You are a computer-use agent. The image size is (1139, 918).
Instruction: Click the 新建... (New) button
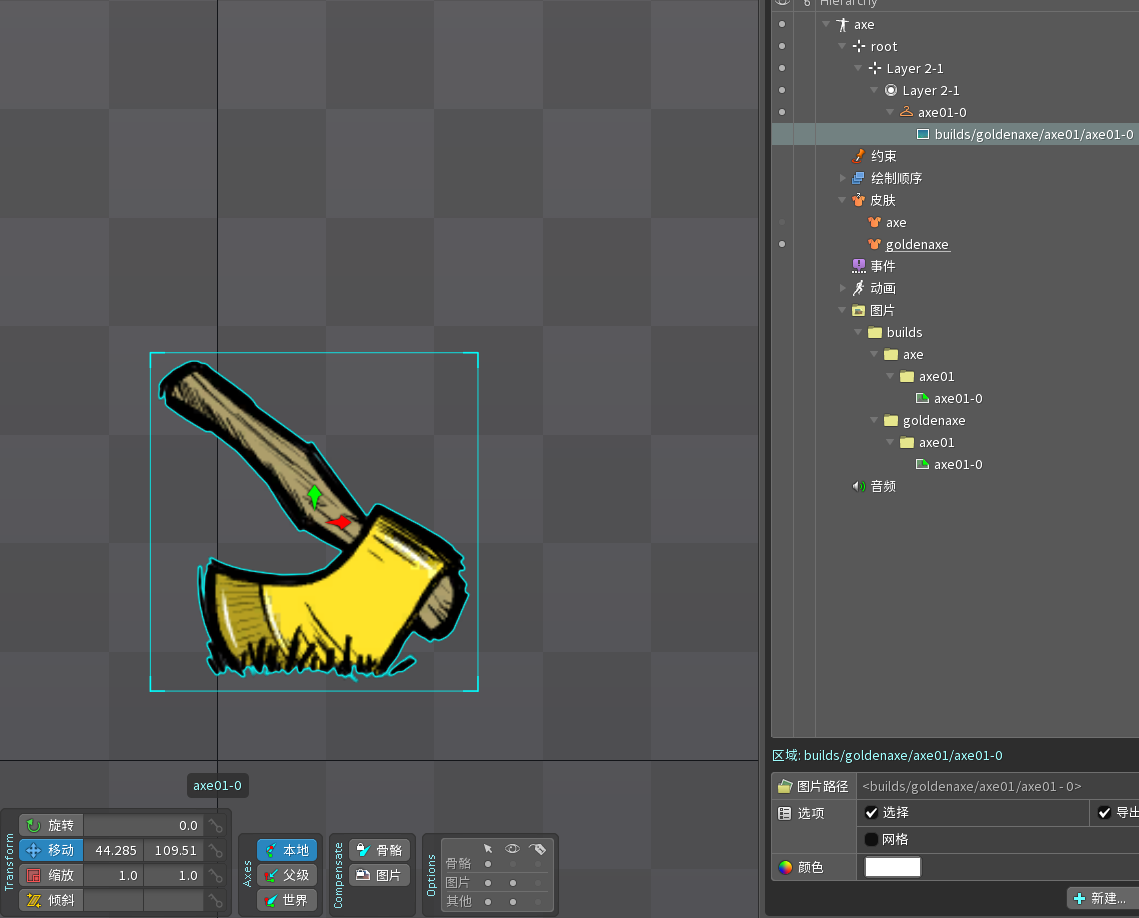[x=1100, y=898]
